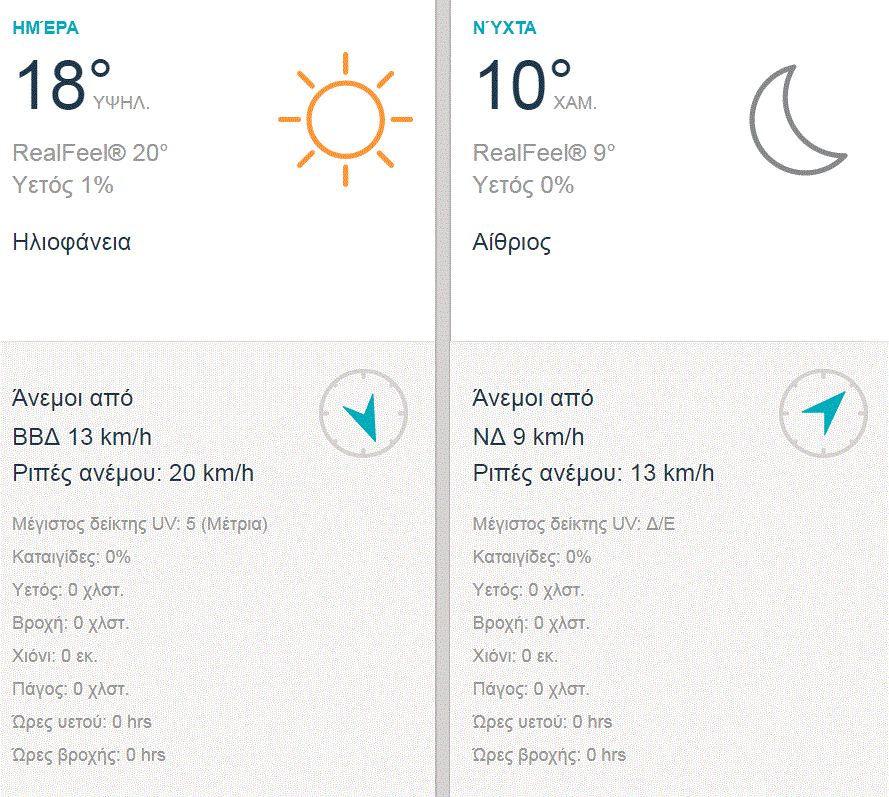Click the orange sun weather icon
Screen dimensions: 889x797
(345, 118)
